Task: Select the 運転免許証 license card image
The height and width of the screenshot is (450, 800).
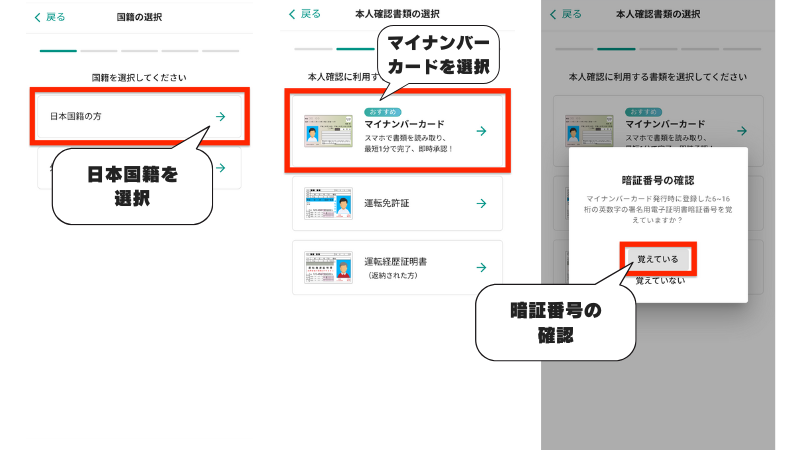Action: pos(329,203)
